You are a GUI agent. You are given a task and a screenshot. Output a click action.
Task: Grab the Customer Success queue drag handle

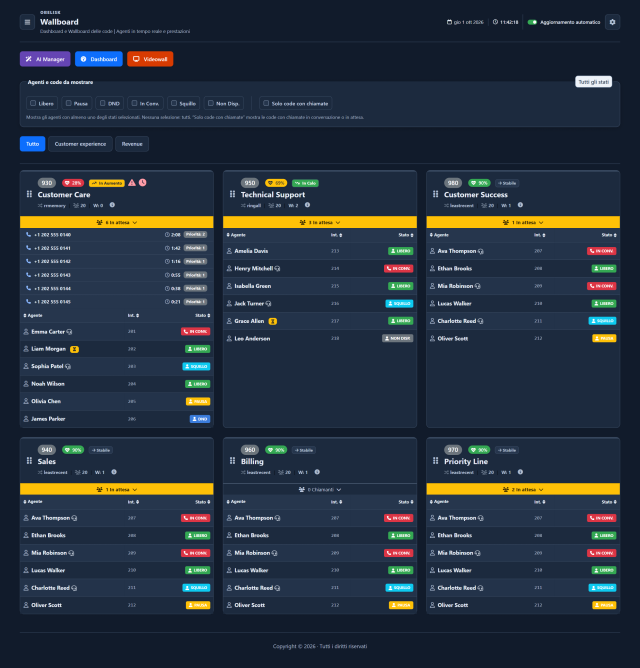[435, 194]
